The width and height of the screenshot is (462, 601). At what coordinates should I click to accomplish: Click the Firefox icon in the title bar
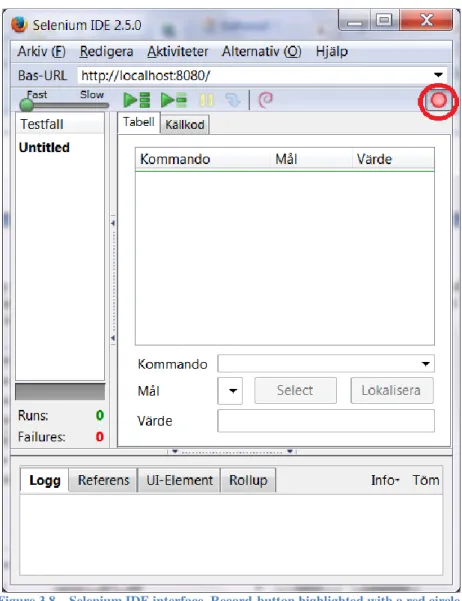pyautogui.click(x=19, y=25)
